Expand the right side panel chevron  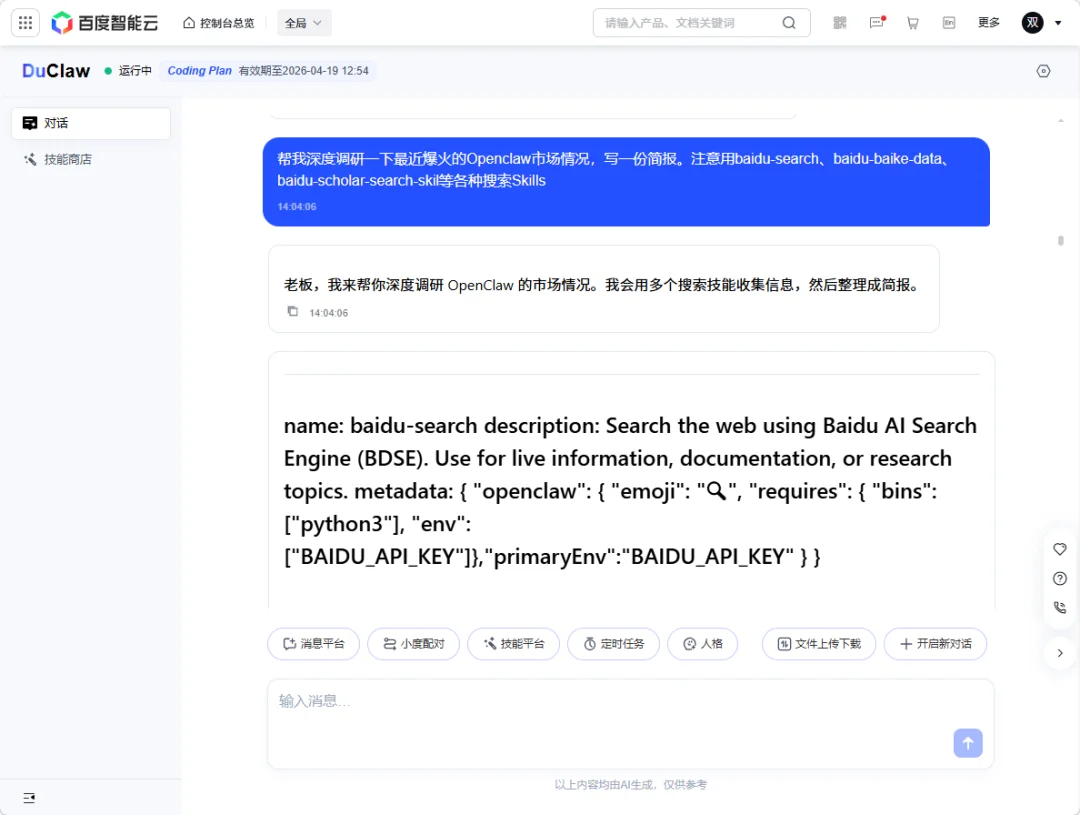click(x=1060, y=652)
